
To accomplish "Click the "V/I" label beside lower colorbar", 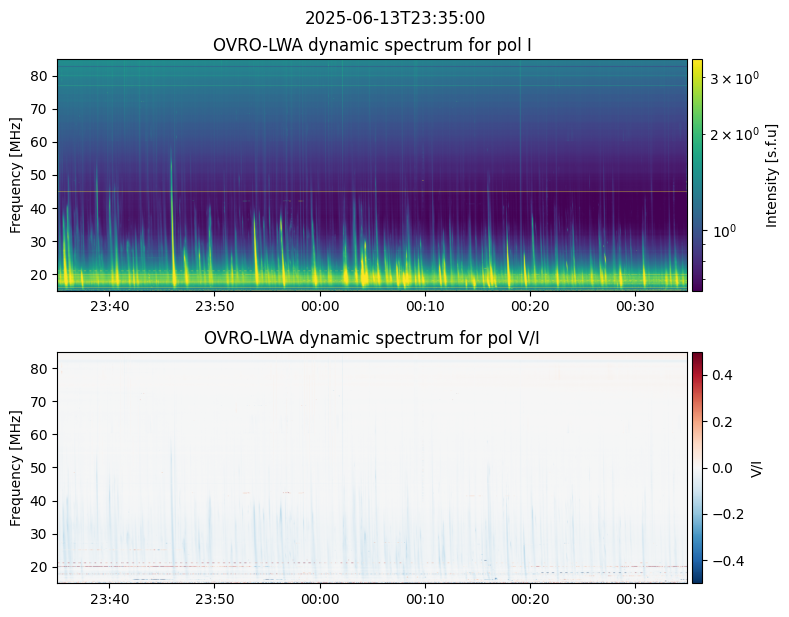I will click(757, 467).
